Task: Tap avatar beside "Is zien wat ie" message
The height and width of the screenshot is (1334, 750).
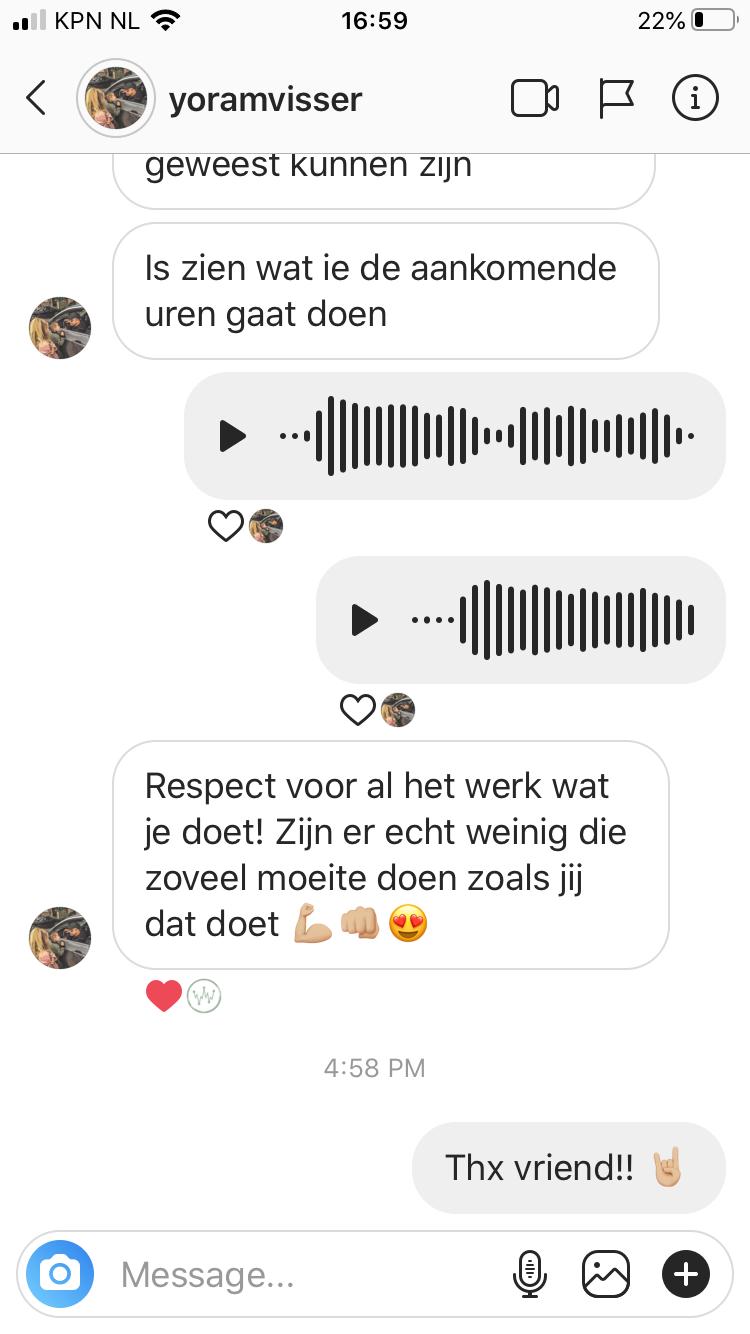Action: [x=60, y=327]
